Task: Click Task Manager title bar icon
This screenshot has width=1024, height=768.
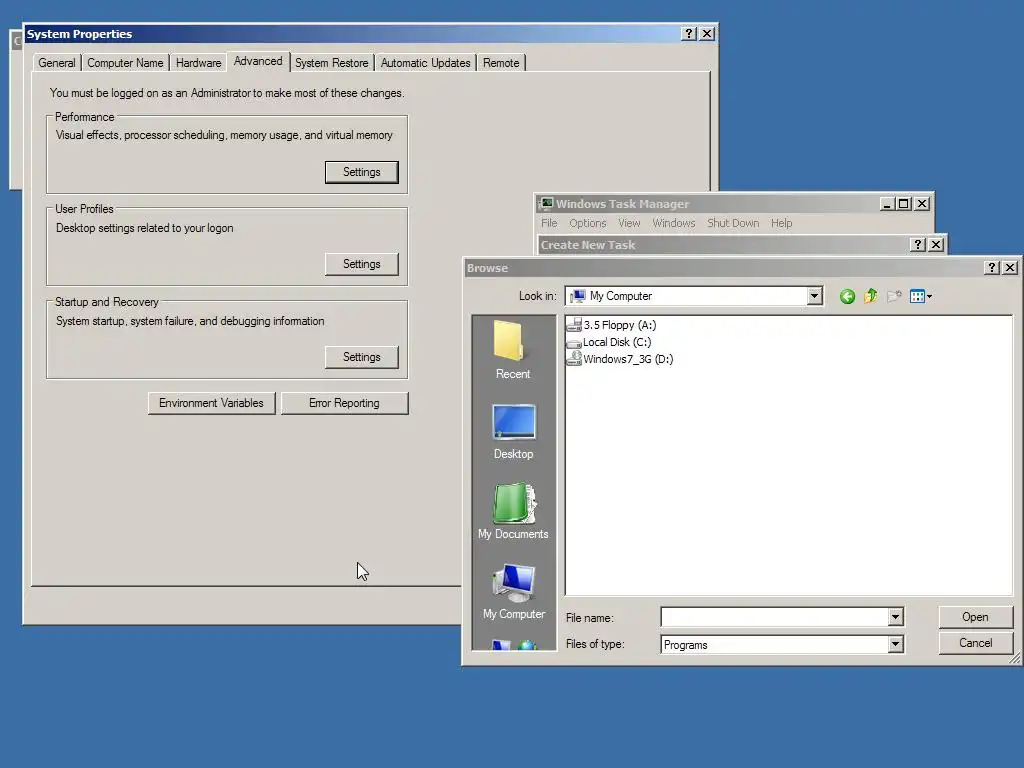Action: coord(546,204)
